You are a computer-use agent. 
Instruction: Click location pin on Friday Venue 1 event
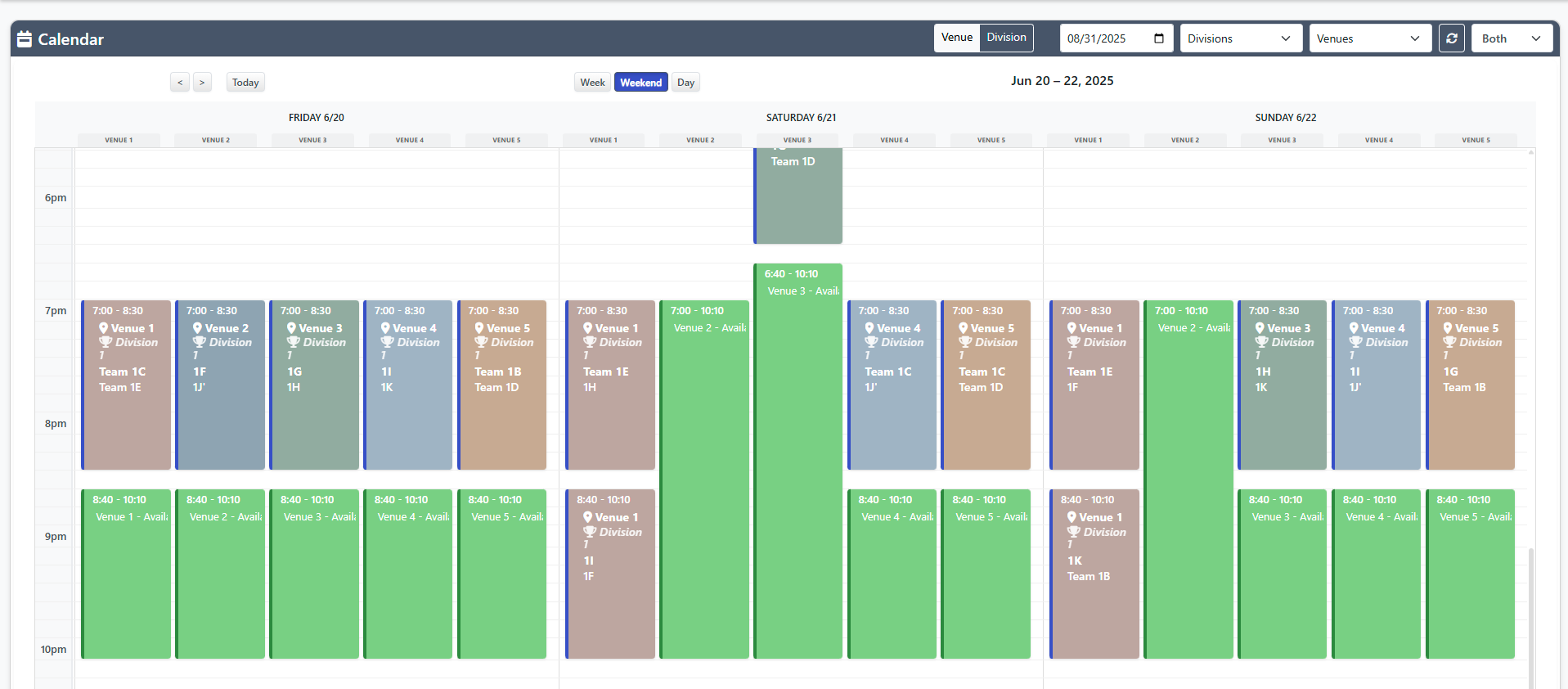coord(104,328)
